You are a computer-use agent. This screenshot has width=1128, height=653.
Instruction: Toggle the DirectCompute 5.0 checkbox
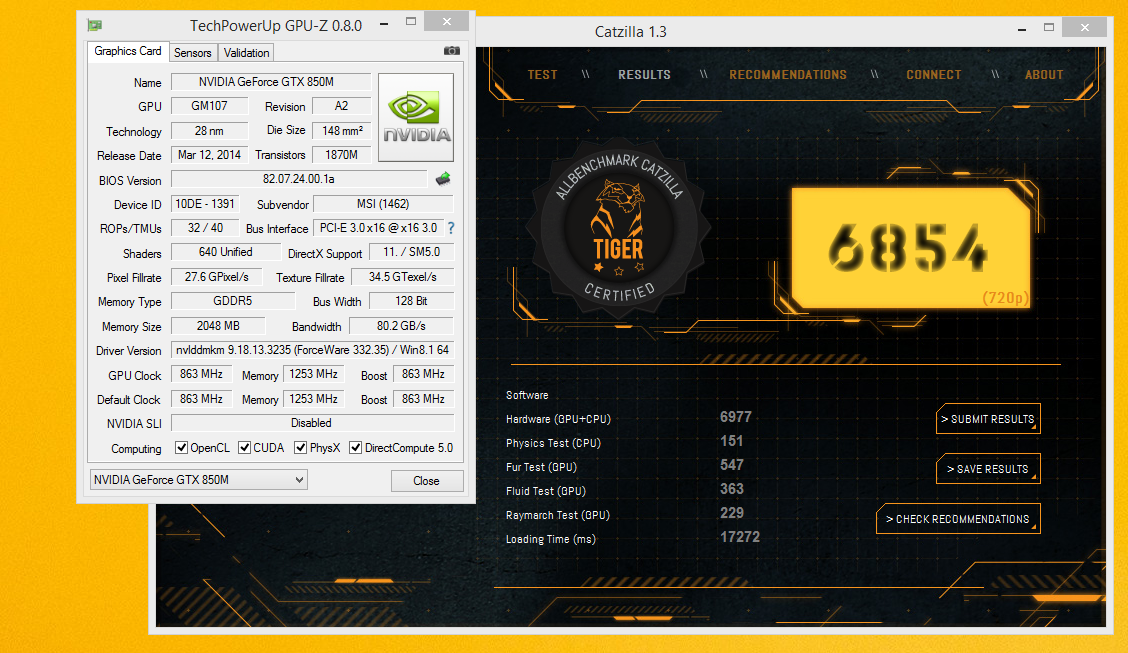pos(355,448)
